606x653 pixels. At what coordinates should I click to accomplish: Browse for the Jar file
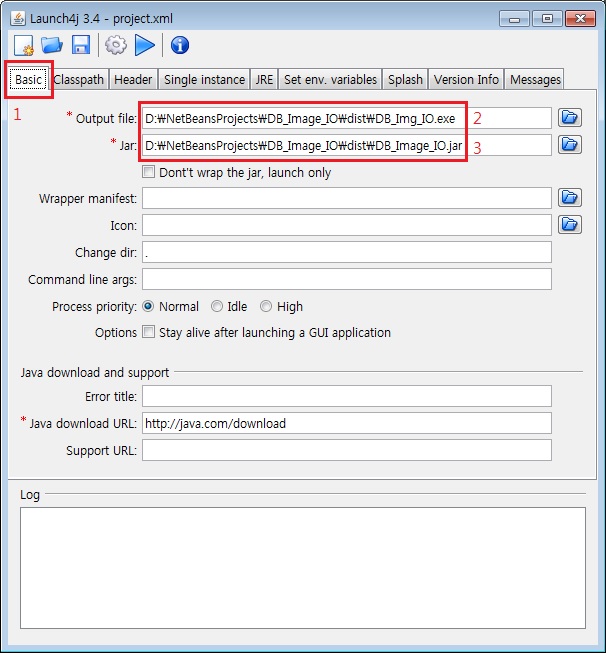click(569, 145)
